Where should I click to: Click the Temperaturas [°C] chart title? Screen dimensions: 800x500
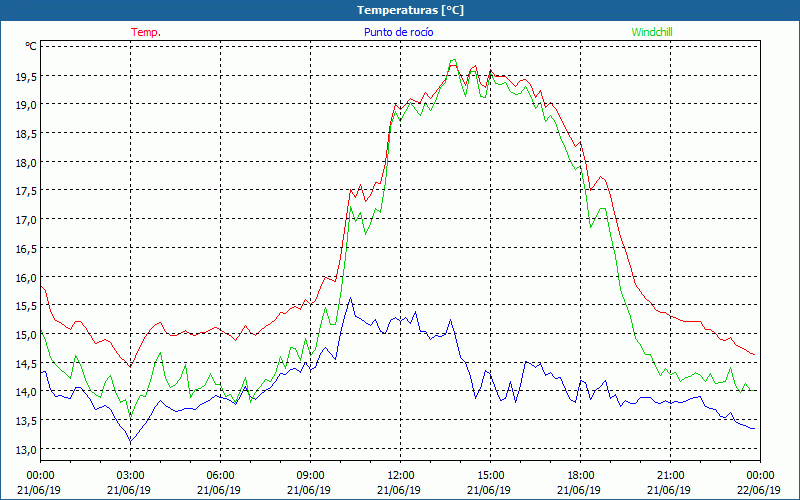410,10
